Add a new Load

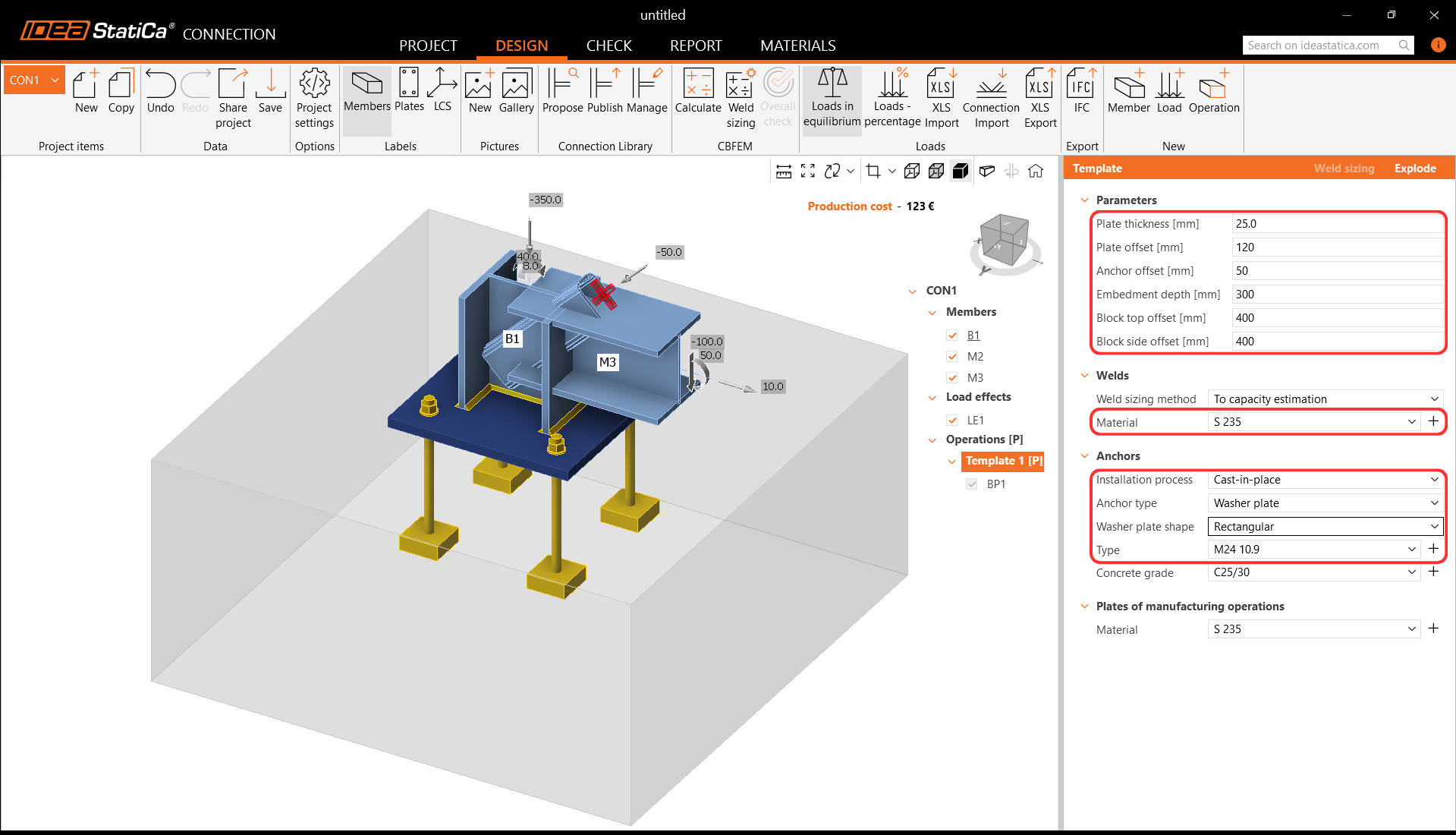(1169, 92)
